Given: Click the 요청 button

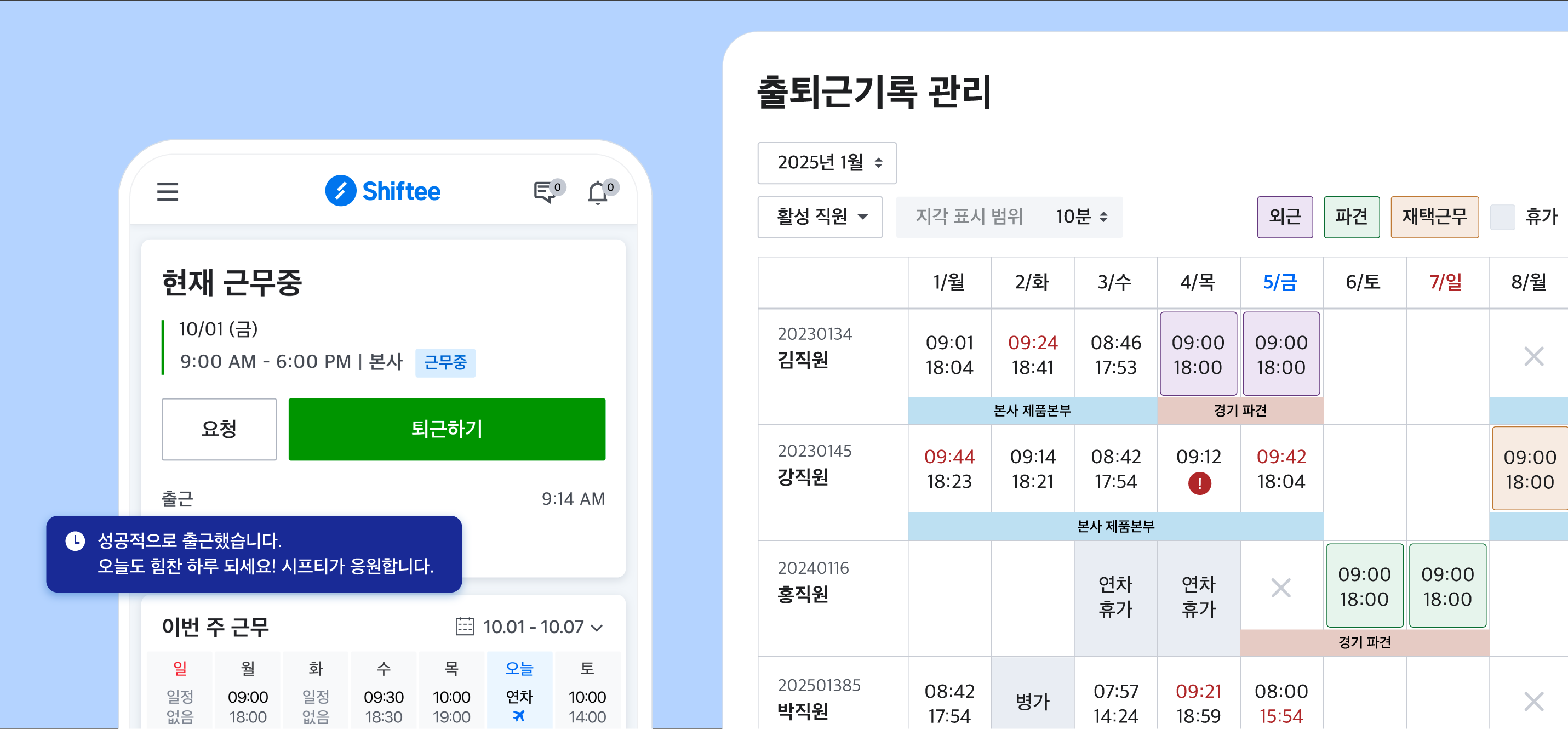Looking at the screenshot, I should pyautogui.click(x=219, y=429).
